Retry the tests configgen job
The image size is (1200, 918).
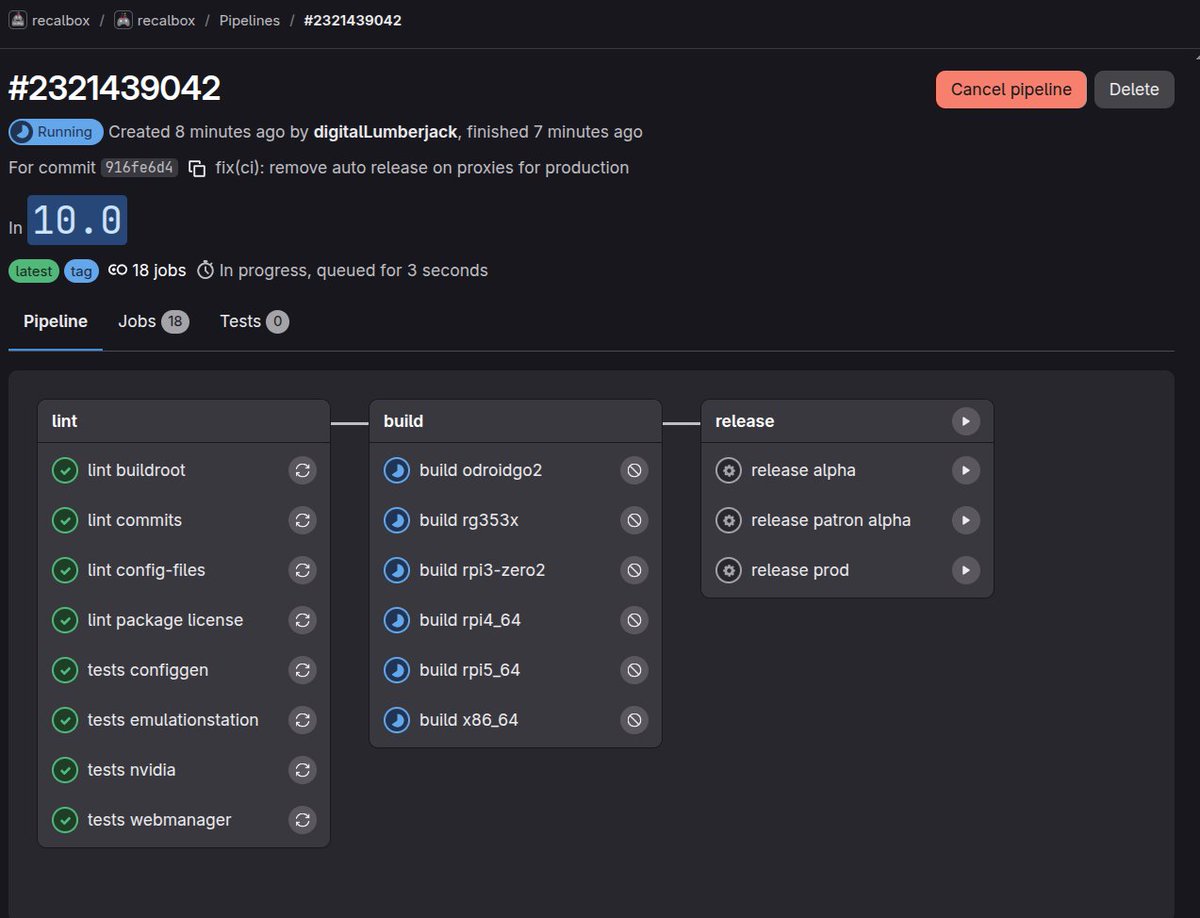pos(302,670)
